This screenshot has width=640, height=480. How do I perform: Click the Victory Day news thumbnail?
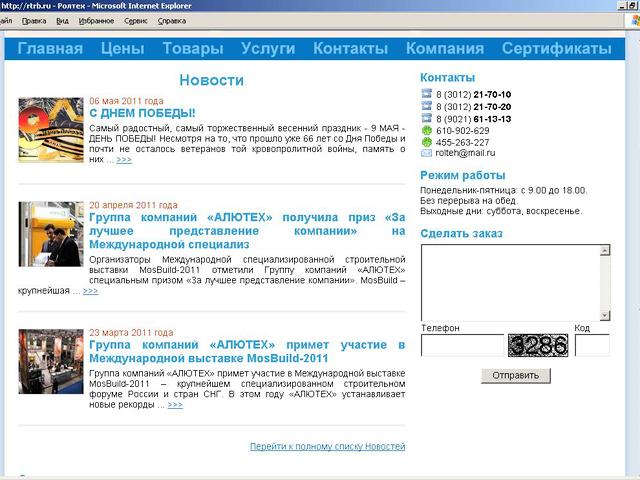coord(51,130)
